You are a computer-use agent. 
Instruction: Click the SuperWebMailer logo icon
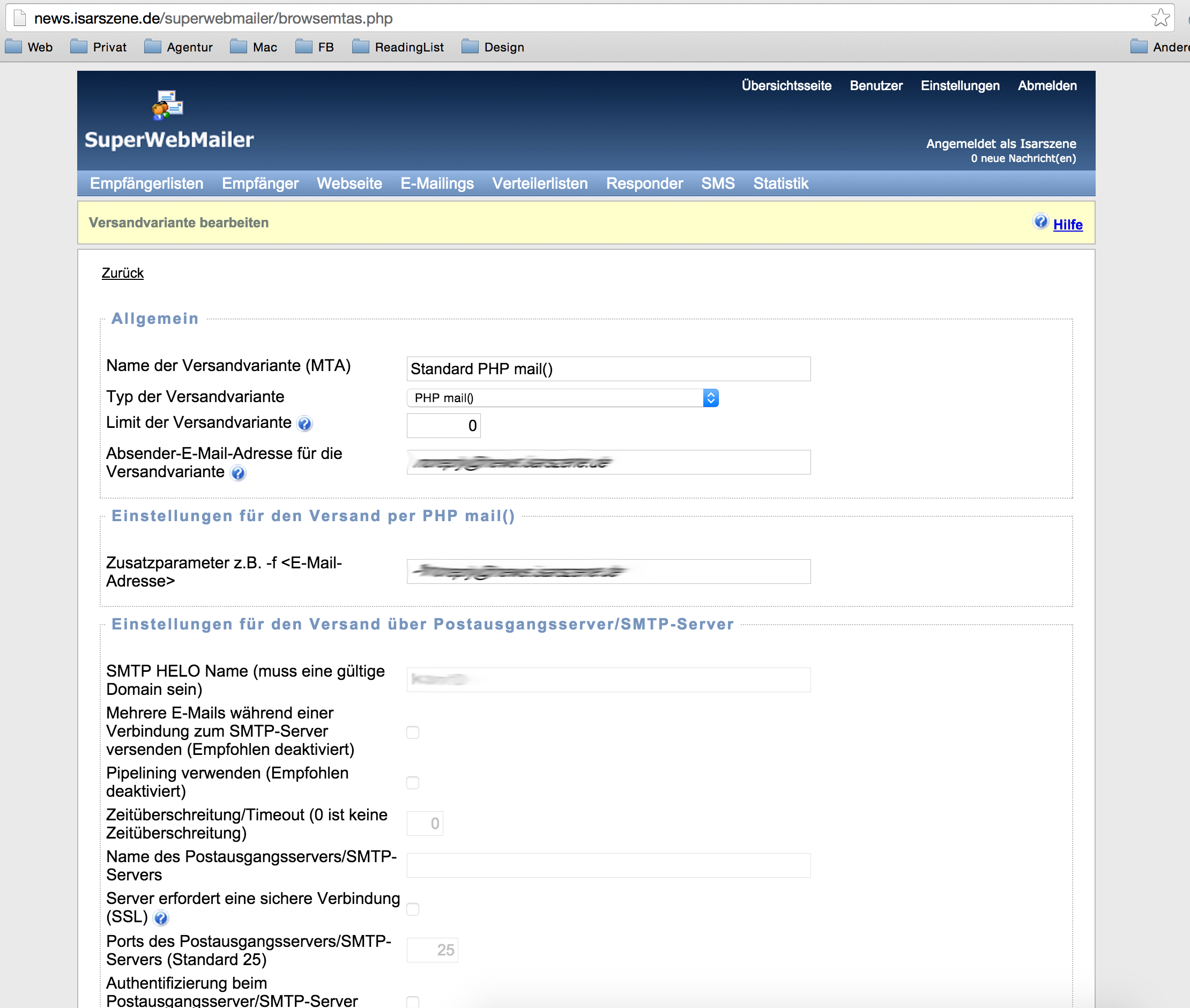(167, 105)
